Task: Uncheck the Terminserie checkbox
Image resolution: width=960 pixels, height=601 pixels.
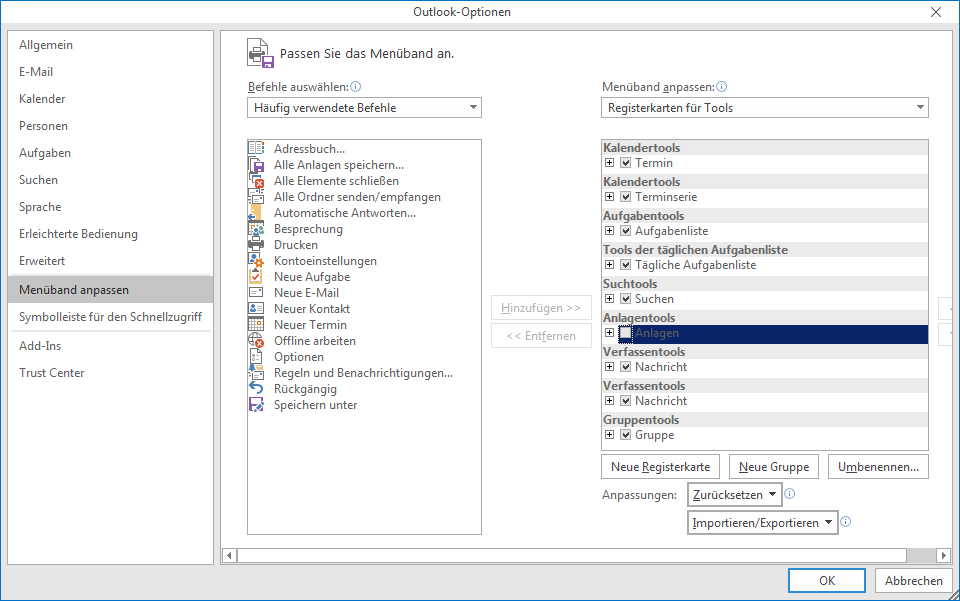Action: 626,197
